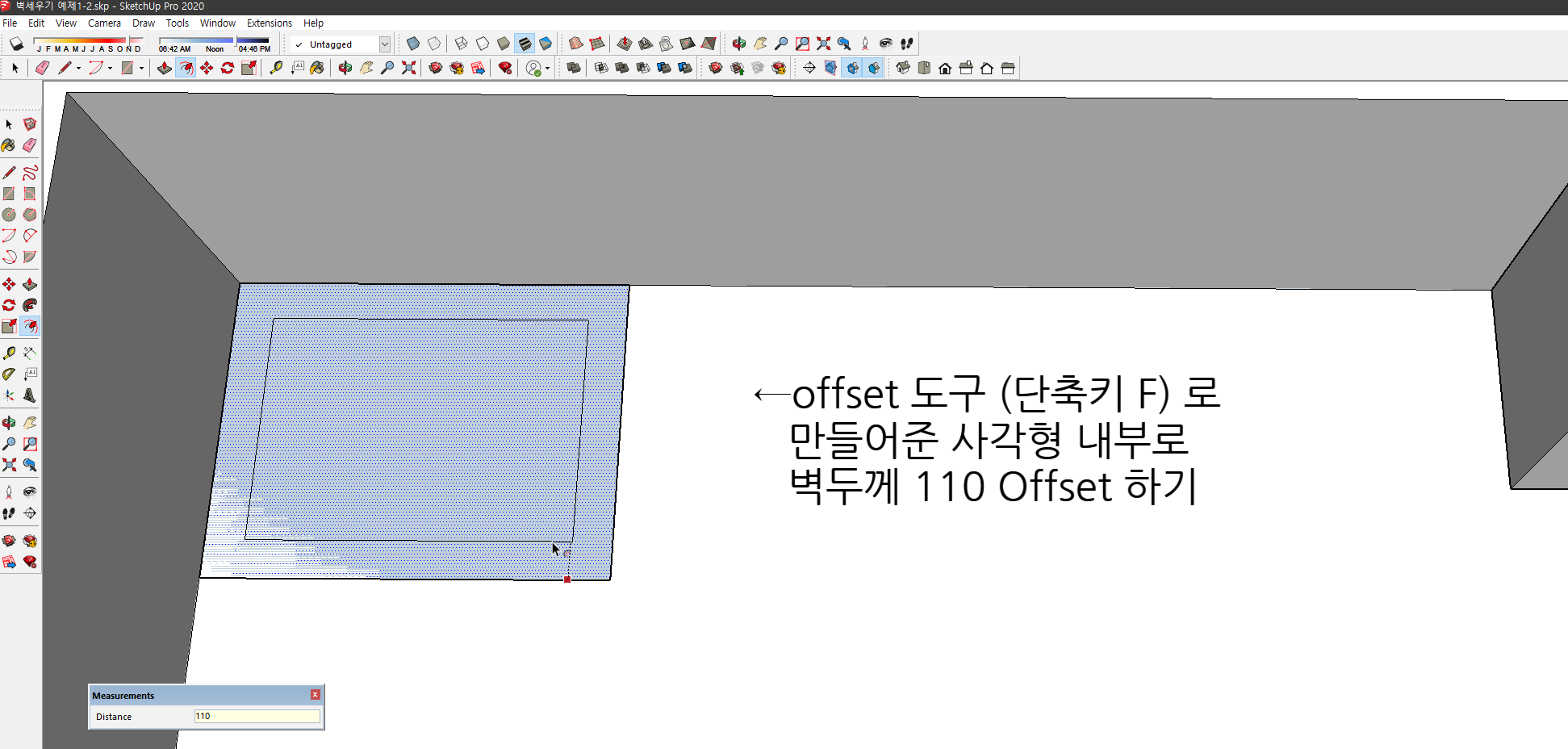Switch to the Rotate tool
This screenshot has width=1568, height=749.
(9, 304)
